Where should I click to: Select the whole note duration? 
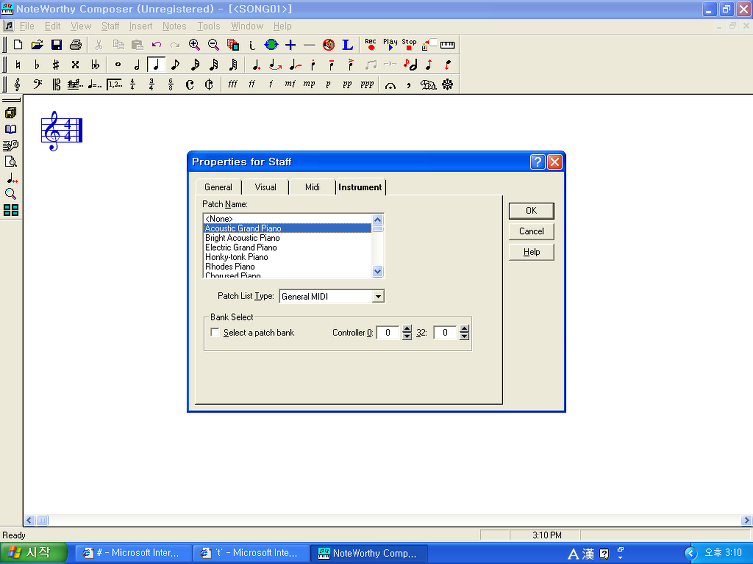pos(118,64)
